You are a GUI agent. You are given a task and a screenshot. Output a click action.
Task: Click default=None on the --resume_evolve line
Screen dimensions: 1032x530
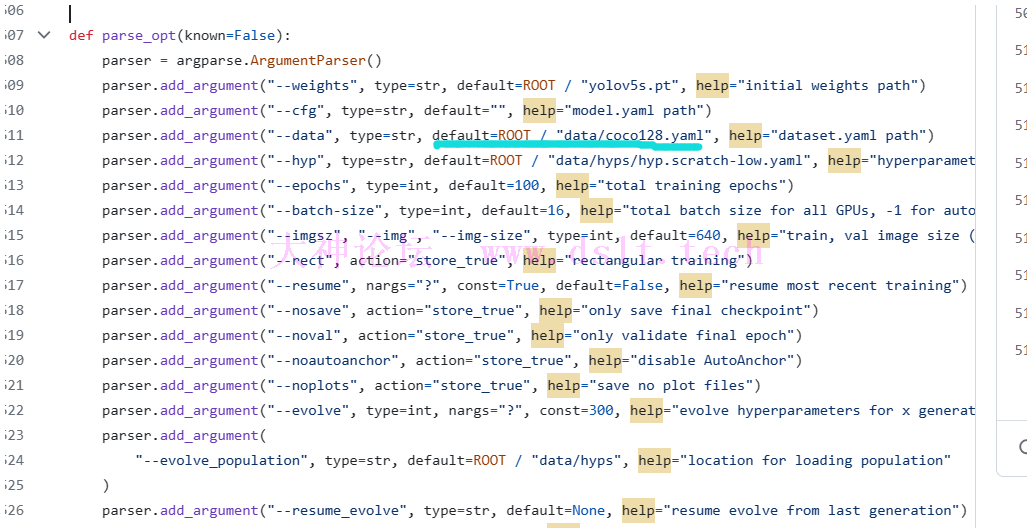(556, 510)
